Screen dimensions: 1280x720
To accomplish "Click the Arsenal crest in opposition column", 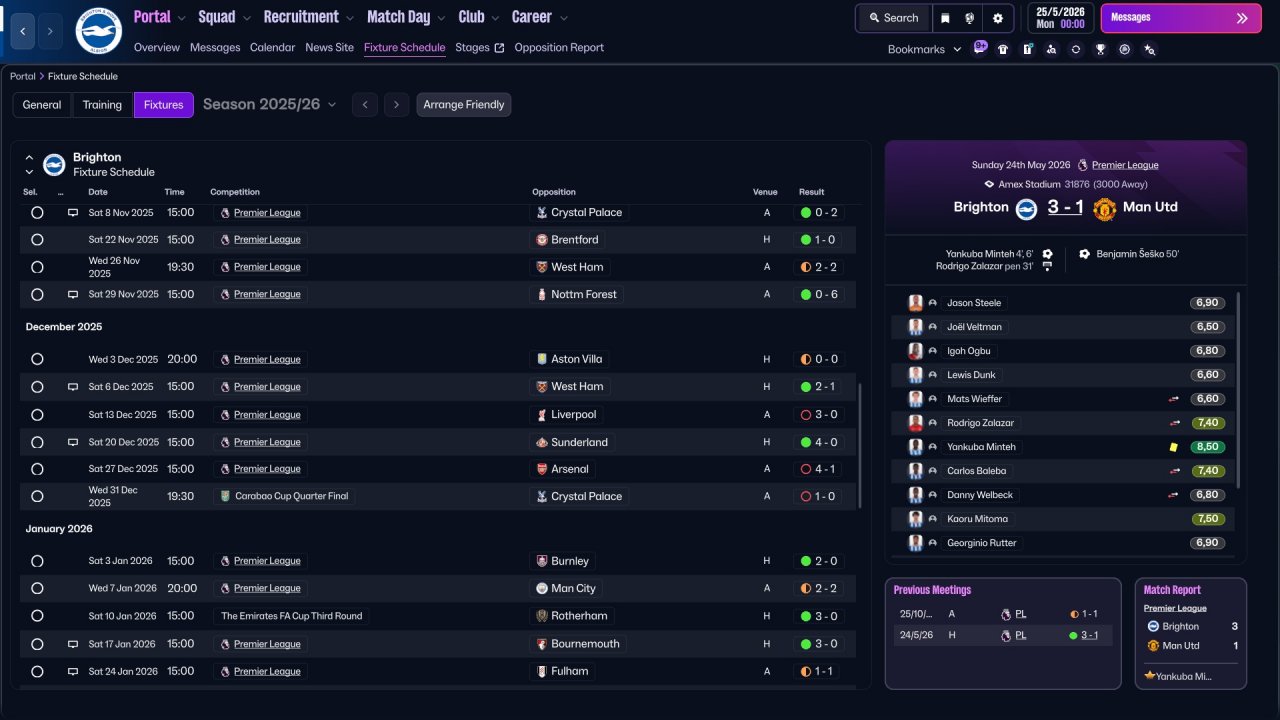I will click(x=542, y=469).
